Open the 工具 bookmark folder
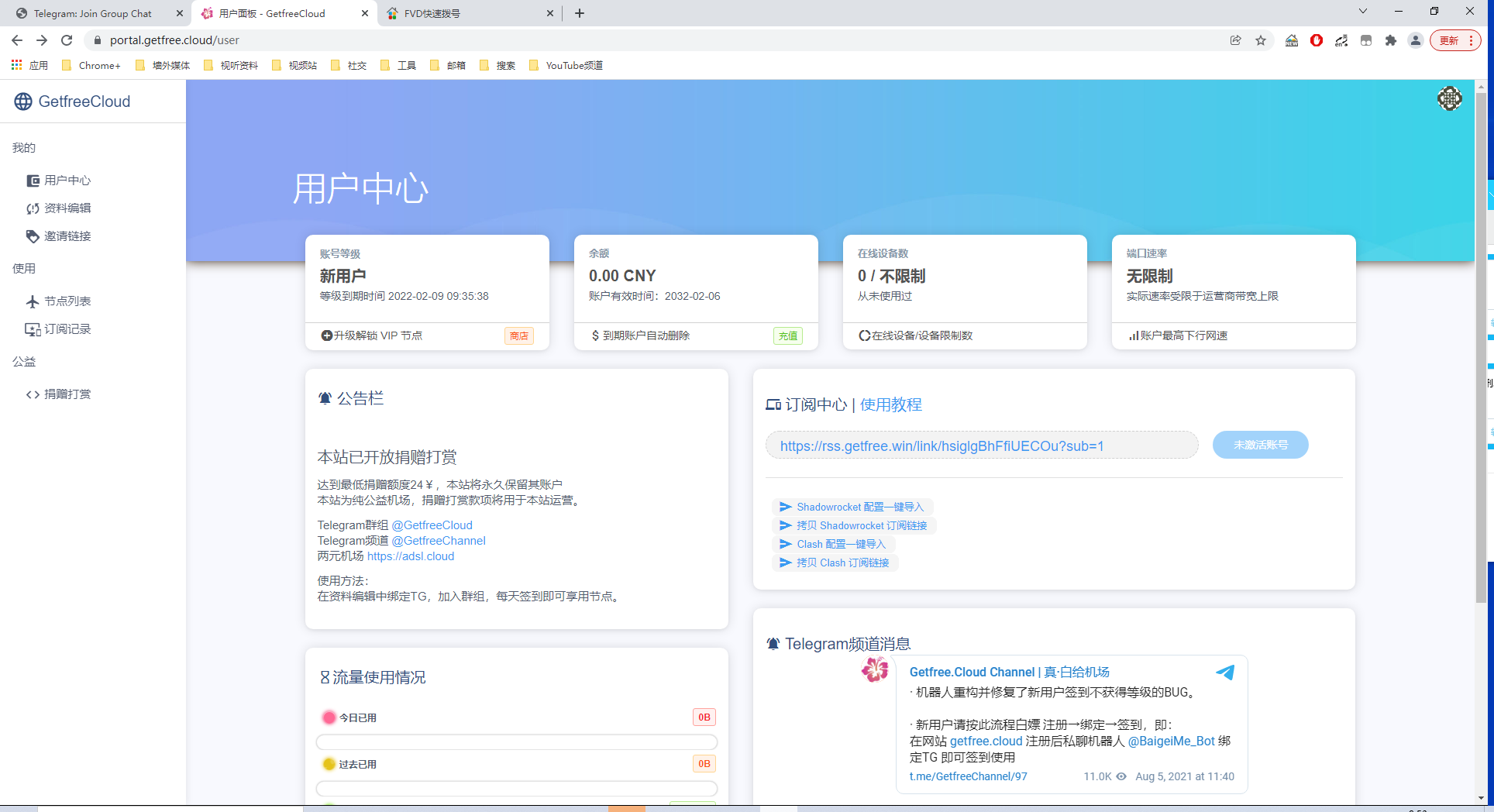 (x=398, y=65)
